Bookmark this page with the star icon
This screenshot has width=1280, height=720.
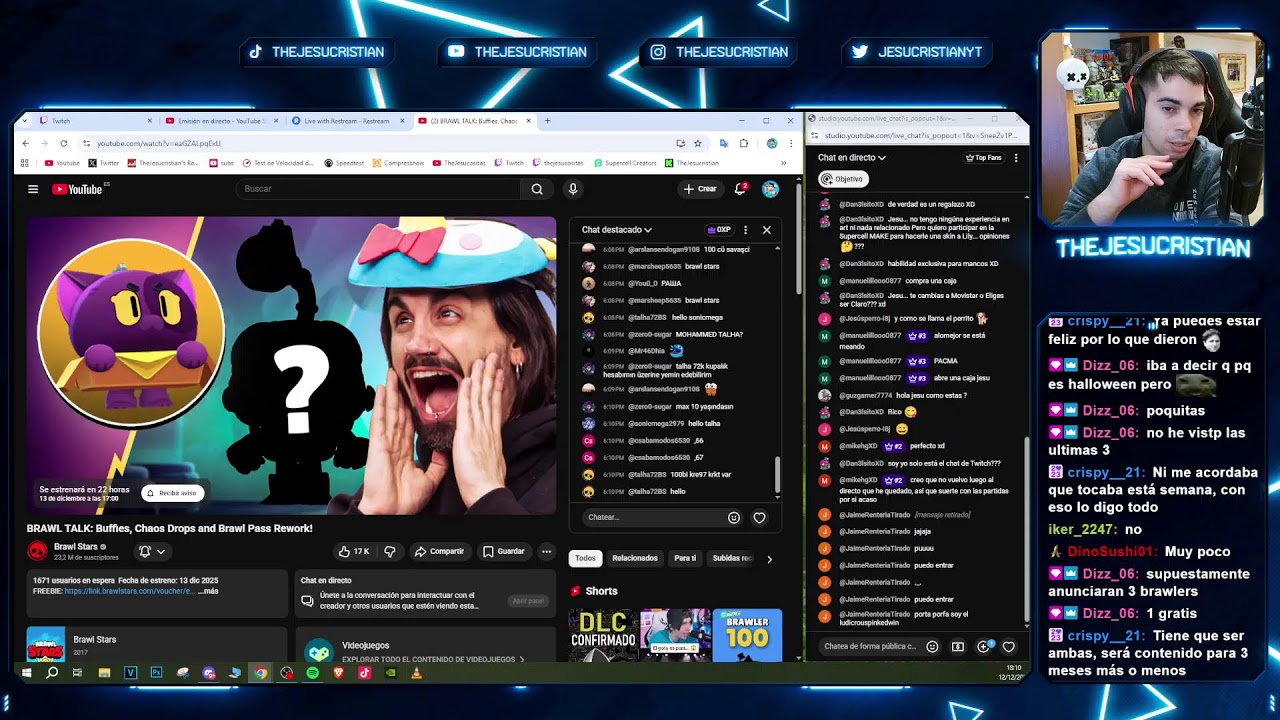click(698, 143)
